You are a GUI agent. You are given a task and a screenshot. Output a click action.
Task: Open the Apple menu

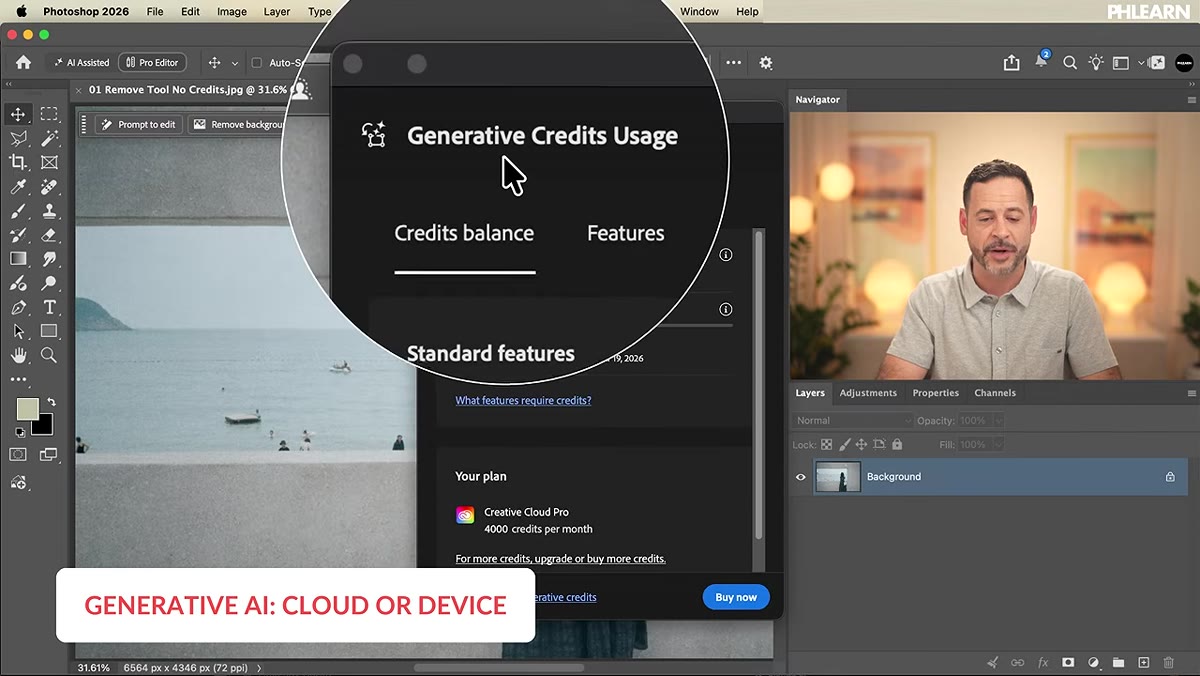click(21, 11)
